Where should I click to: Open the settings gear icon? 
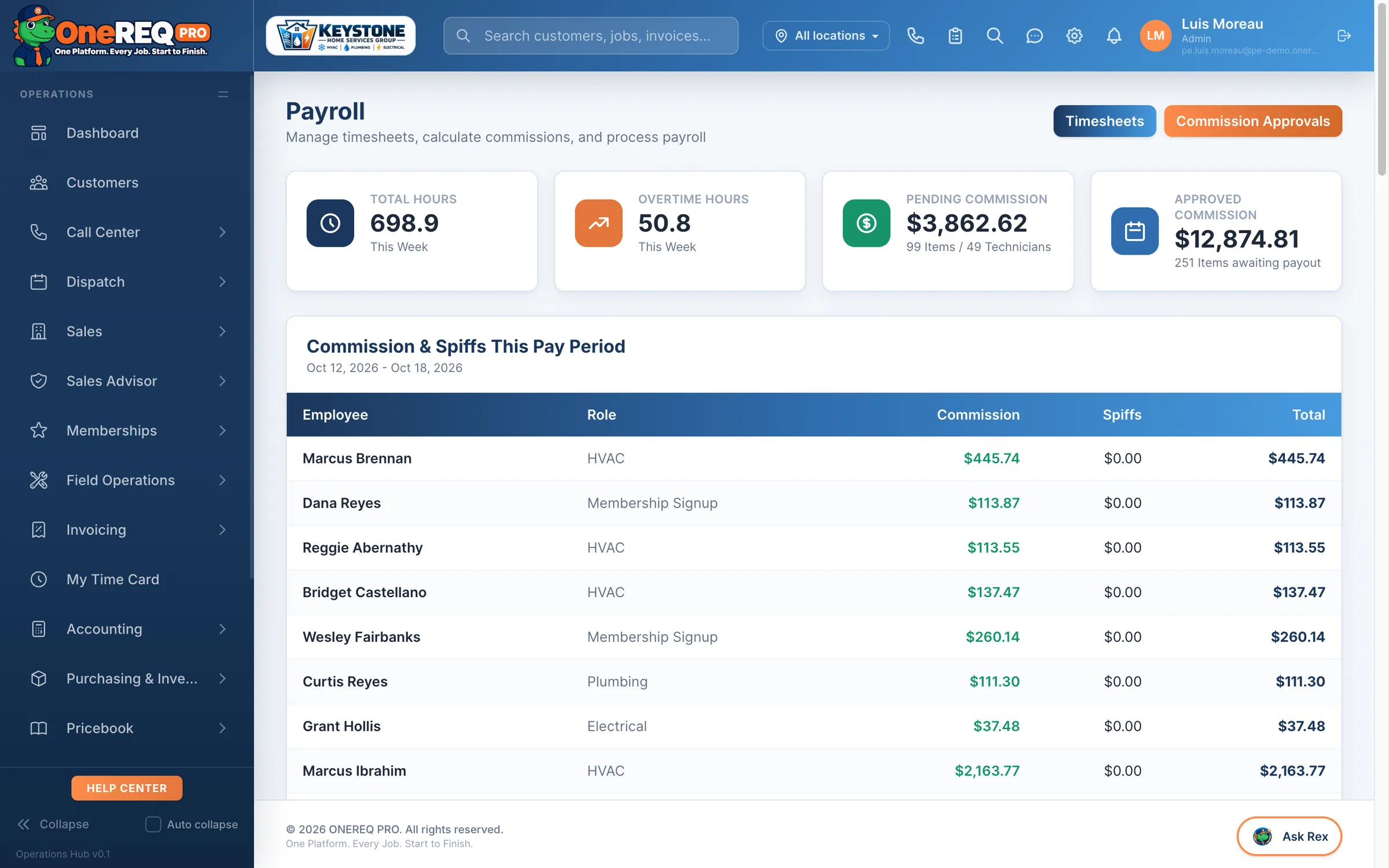click(x=1074, y=36)
